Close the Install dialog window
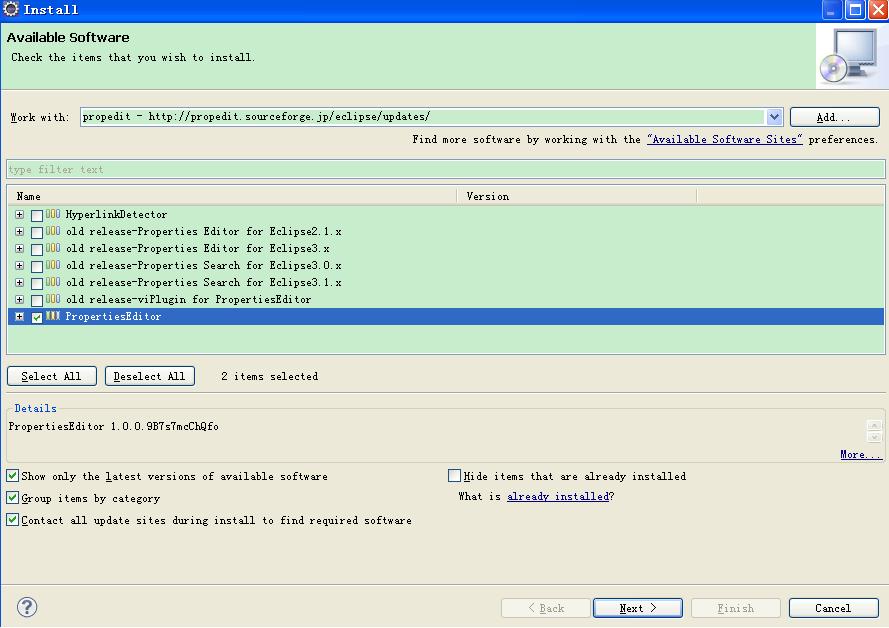The width and height of the screenshot is (889, 628). (878, 10)
